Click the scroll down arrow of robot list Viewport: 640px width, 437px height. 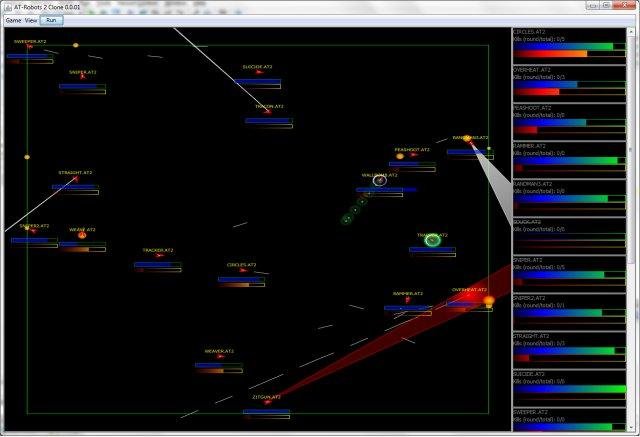pyautogui.click(x=630, y=427)
